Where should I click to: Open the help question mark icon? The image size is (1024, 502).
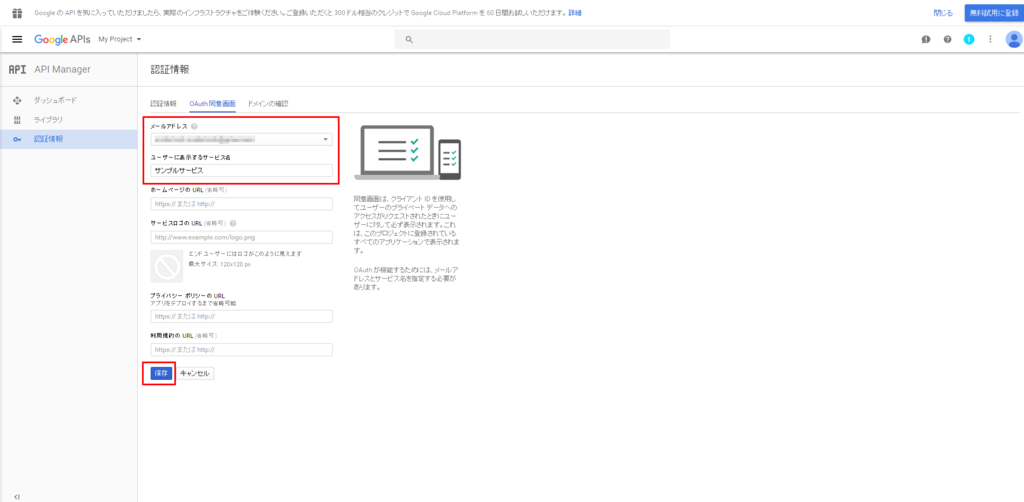pyautogui.click(x=947, y=39)
